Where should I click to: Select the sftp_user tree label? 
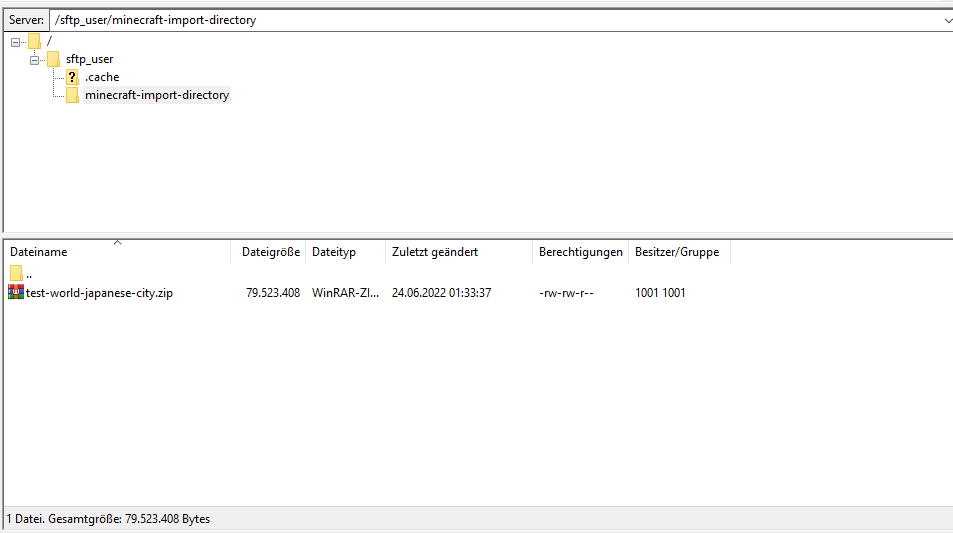[89, 59]
